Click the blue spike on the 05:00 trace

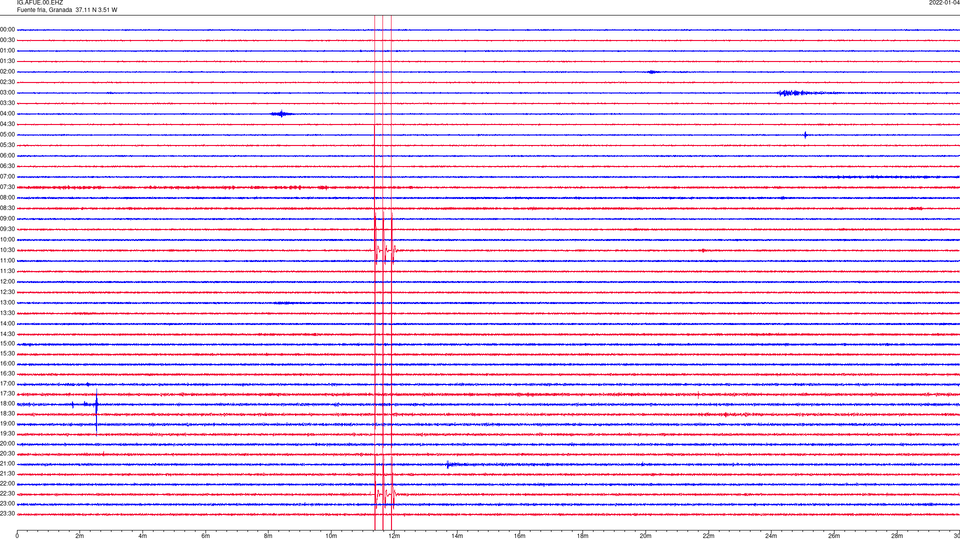[805, 135]
